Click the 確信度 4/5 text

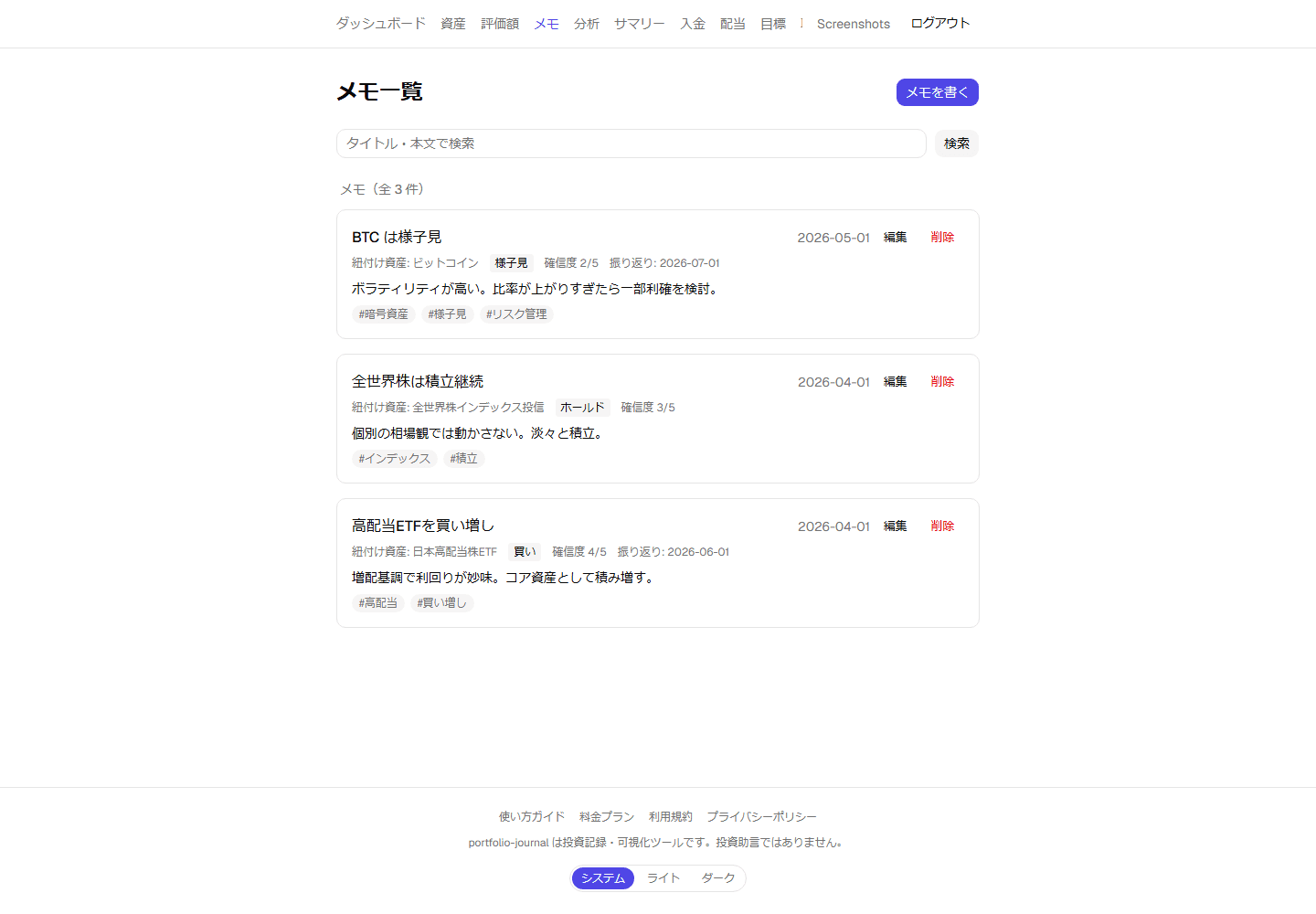click(579, 552)
